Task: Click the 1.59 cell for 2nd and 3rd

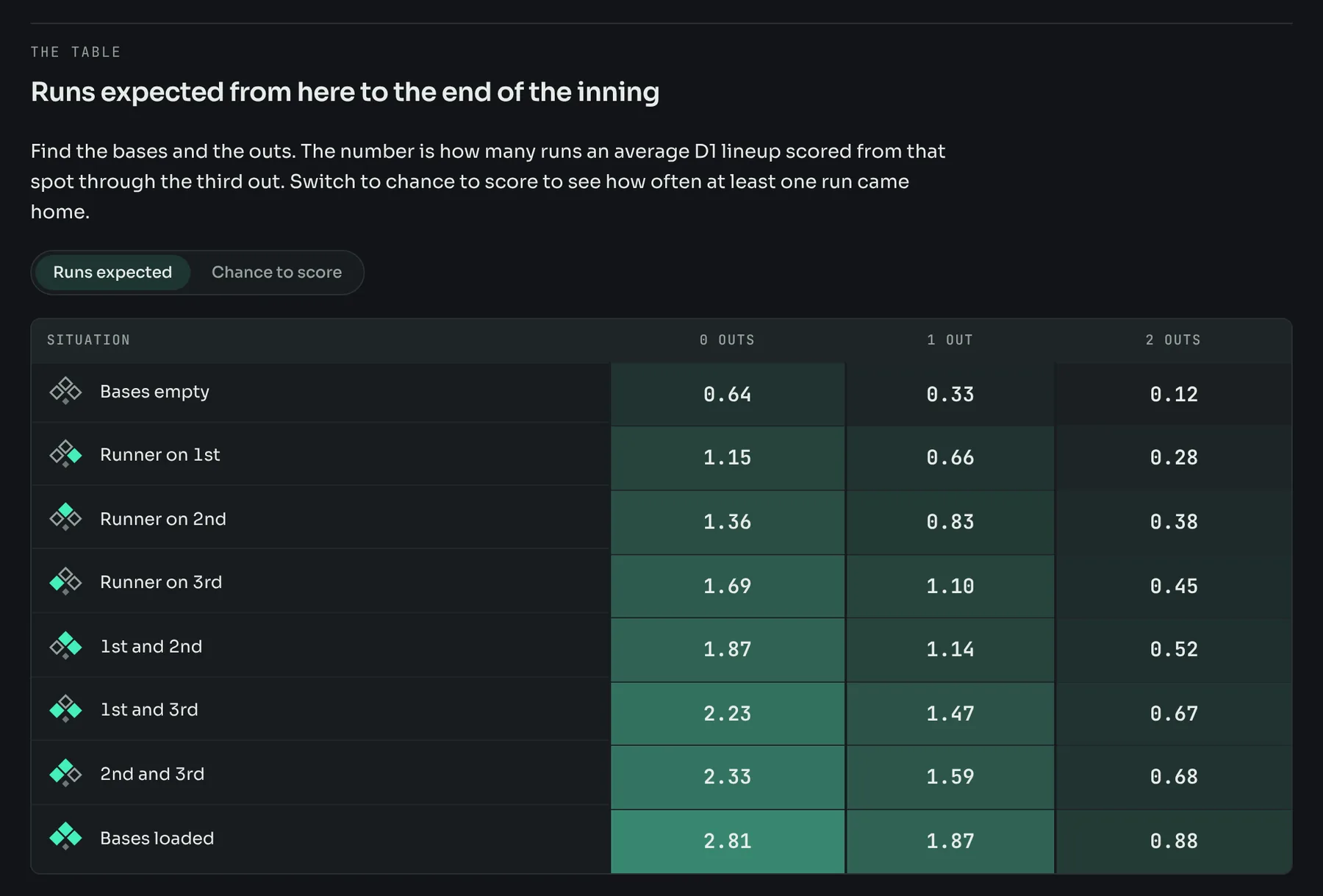Action: [950, 777]
